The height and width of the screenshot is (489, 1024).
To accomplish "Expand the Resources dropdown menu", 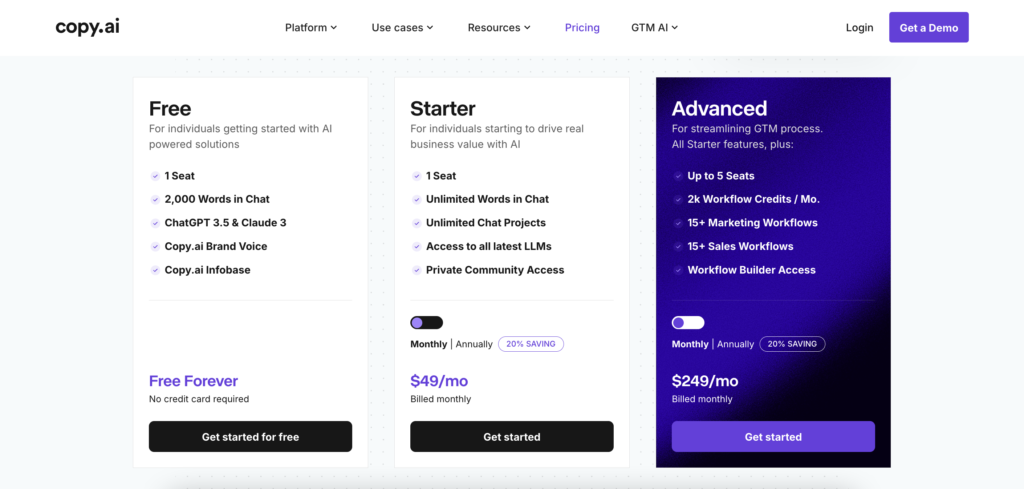I will point(499,28).
